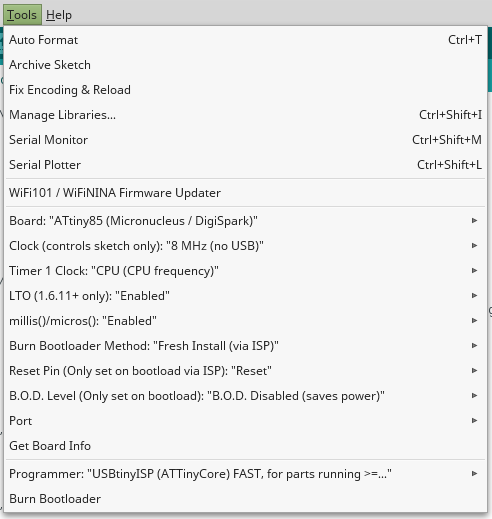
Task: Click Burn Bootloader entry
Action: [x=245, y=499]
